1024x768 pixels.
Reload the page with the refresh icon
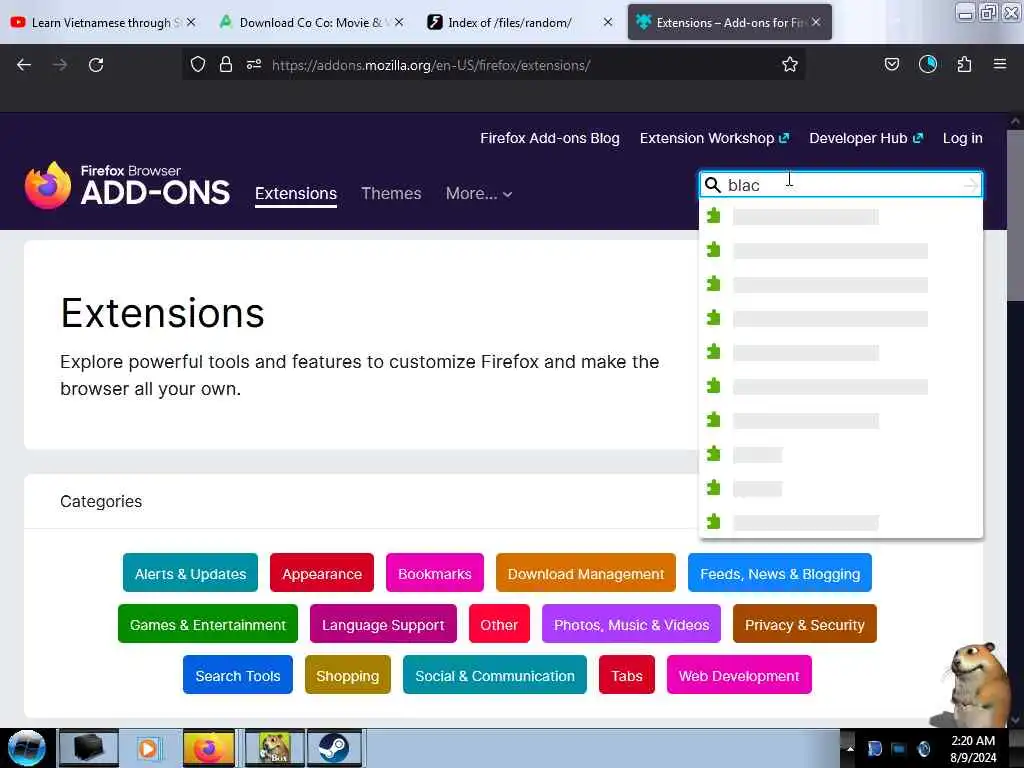pyautogui.click(x=96, y=65)
